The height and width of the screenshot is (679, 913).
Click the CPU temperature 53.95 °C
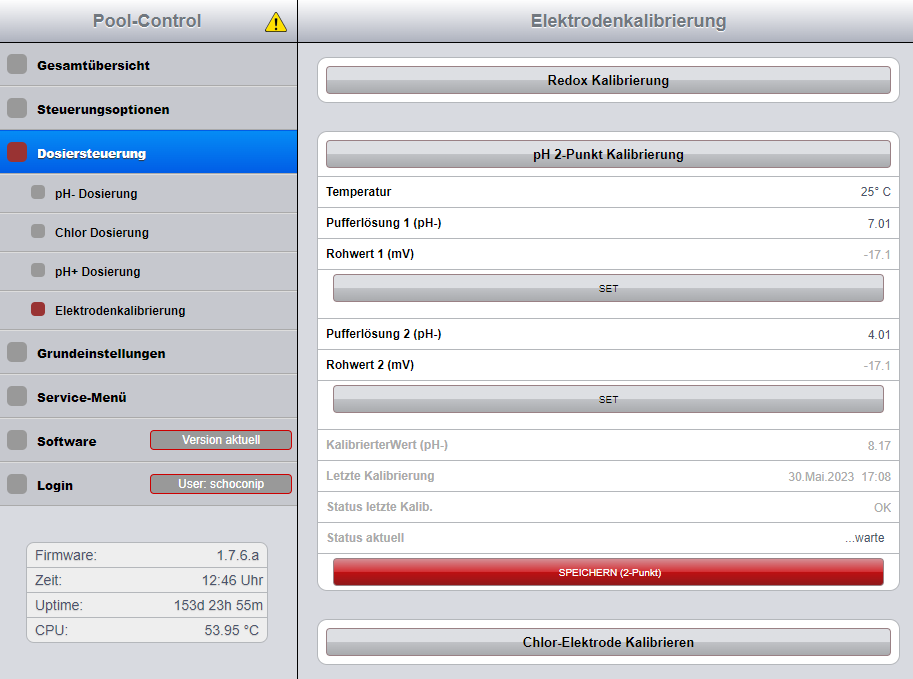[x=232, y=631]
